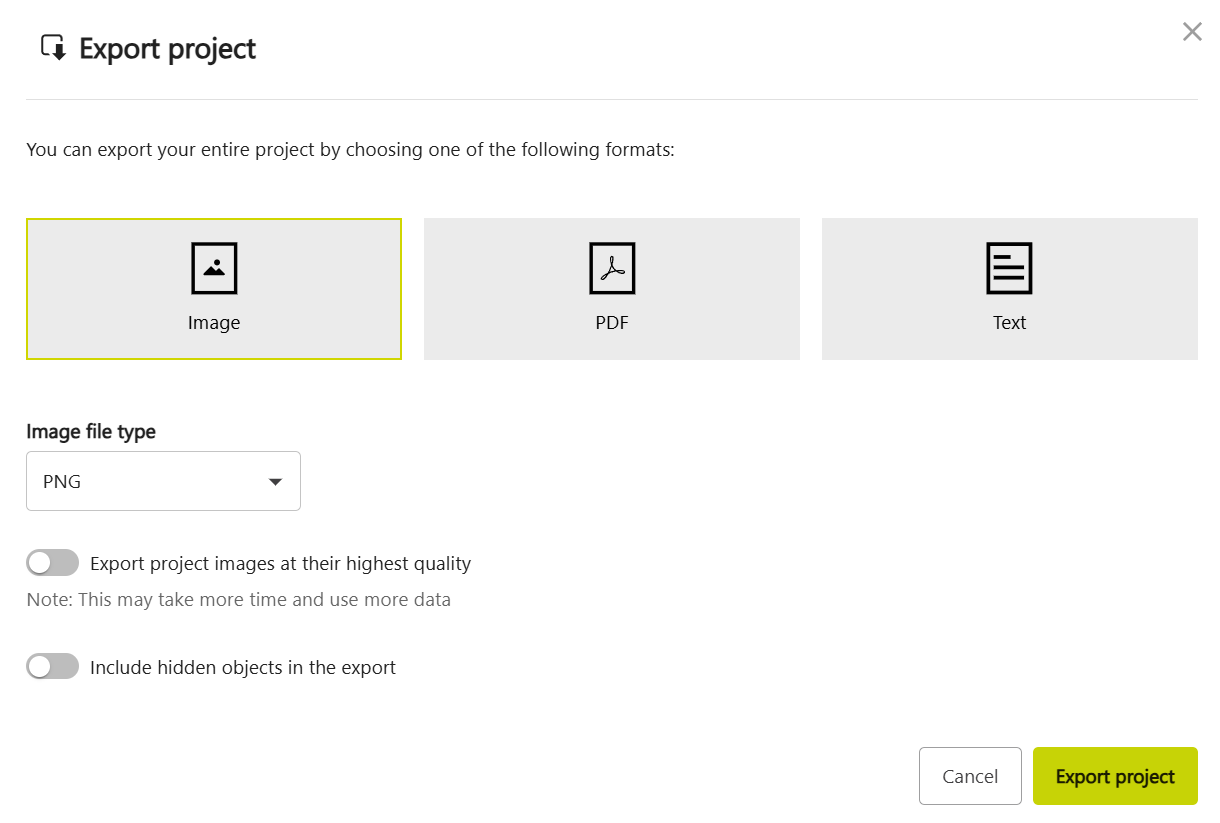Choose the PDF format label
The height and width of the screenshot is (823, 1220).
click(x=612, y=323)
